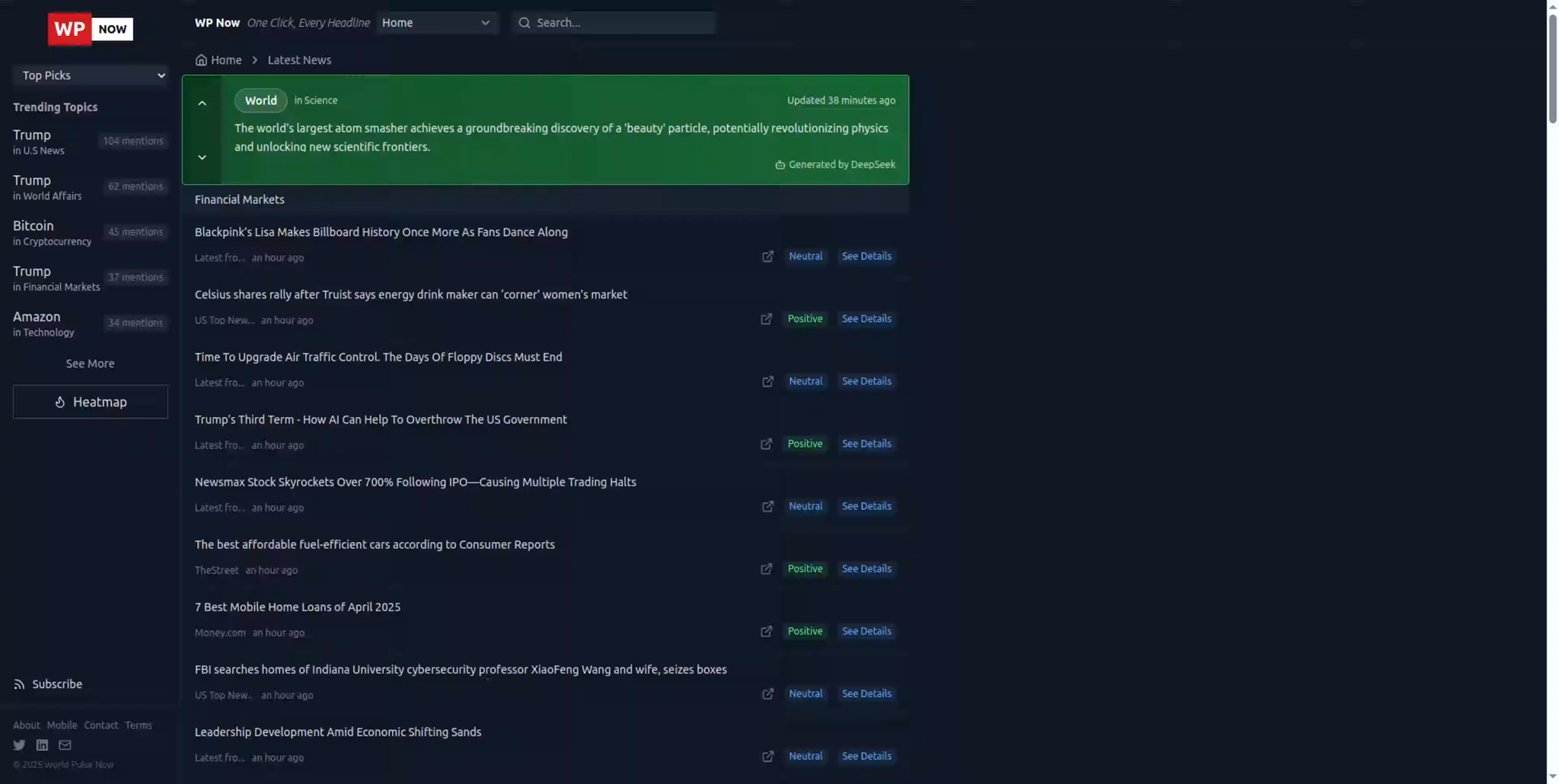Open external link for fuel-efficient cars article

pyautogui.click(x=767, y=569)
